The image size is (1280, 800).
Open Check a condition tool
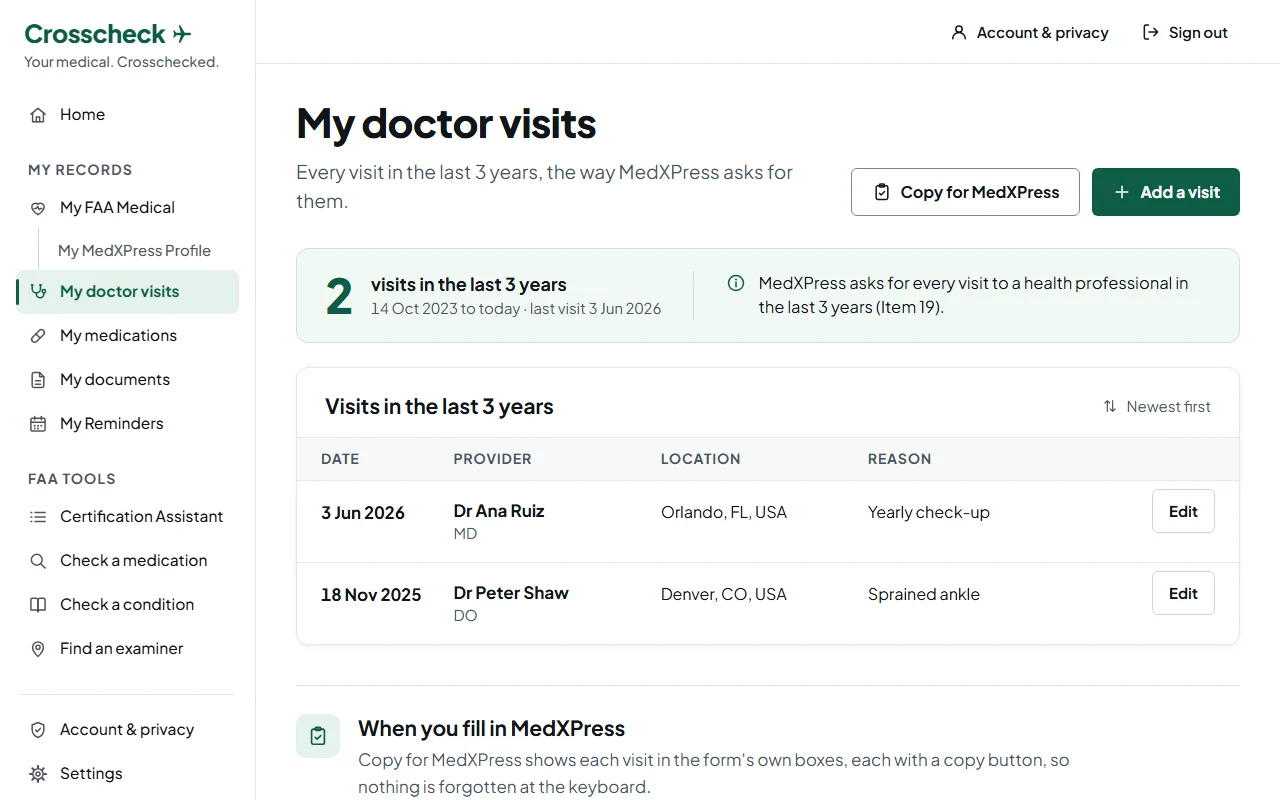tap(127, 605)
